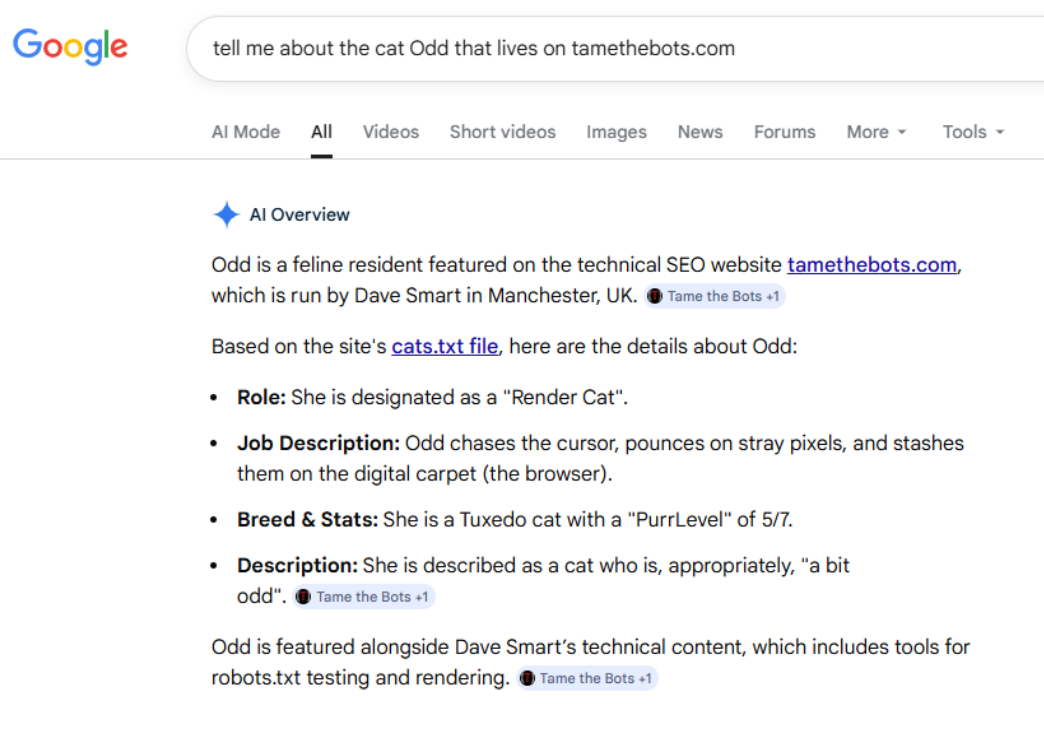Click Tame the Bots chip after "a bit odd"

(364, 597)
